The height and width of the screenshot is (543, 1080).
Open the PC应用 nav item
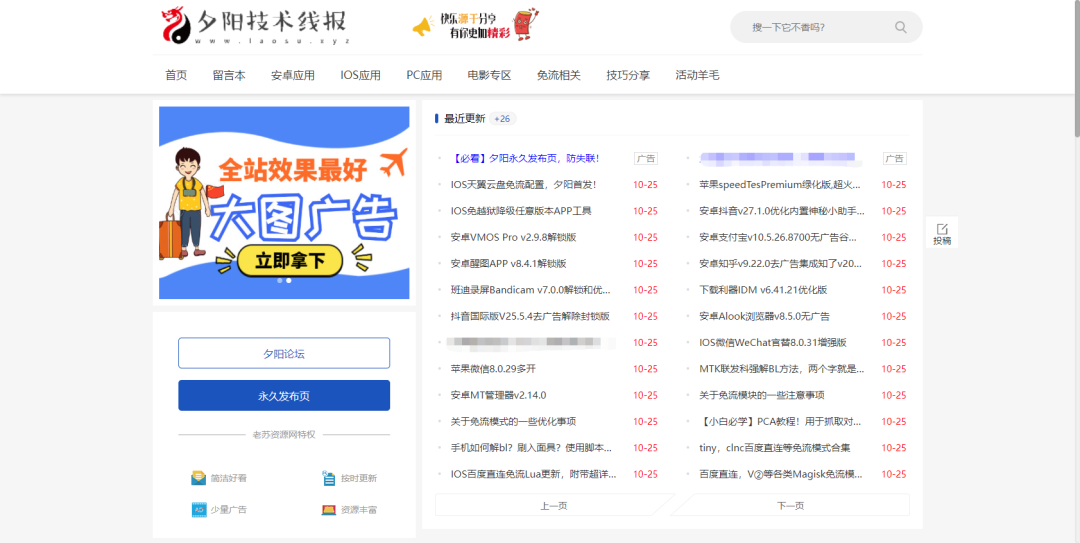tap(424, 75)
